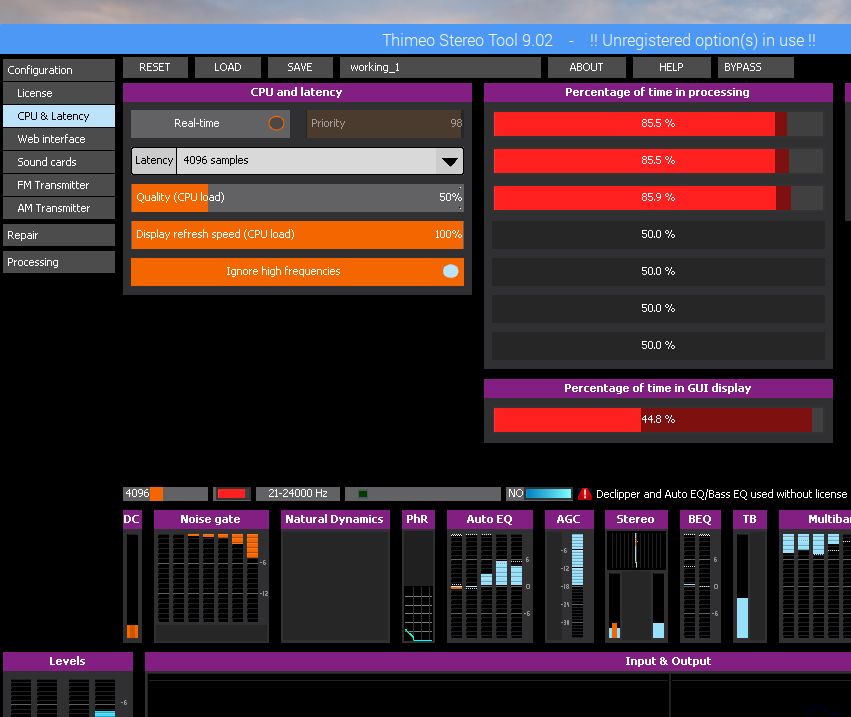Click the 44.8 % GUI display bar
This screenshot has height=717, width=851.
coord(658,420)
